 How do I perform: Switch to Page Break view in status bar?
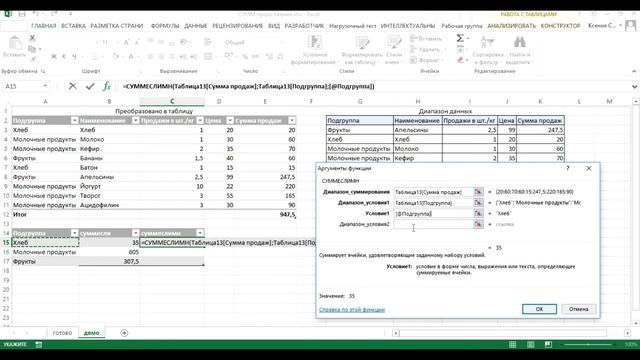click(548, 344)
